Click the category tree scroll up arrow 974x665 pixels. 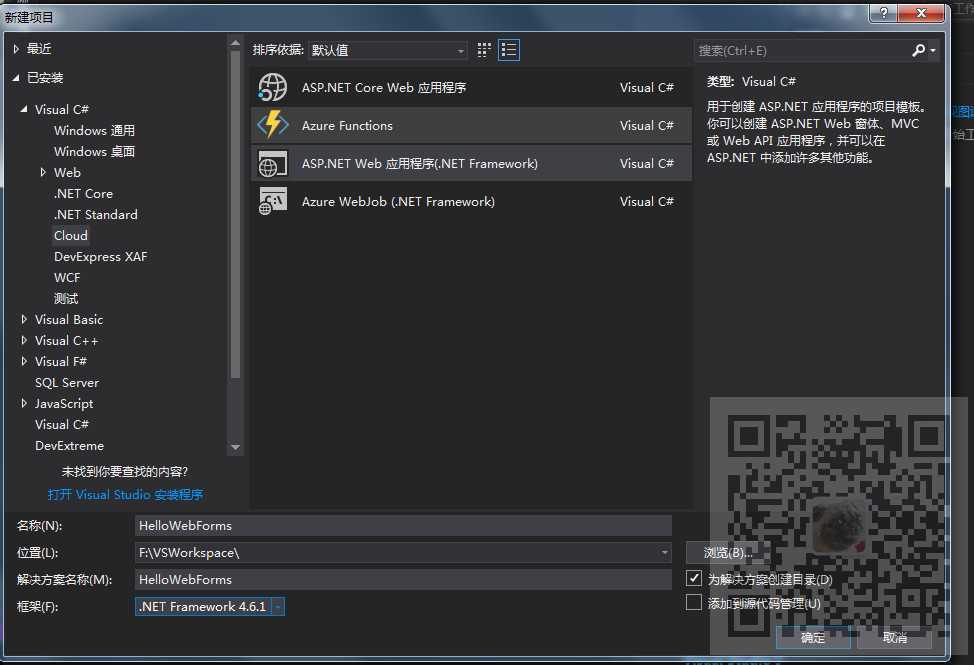235,43
